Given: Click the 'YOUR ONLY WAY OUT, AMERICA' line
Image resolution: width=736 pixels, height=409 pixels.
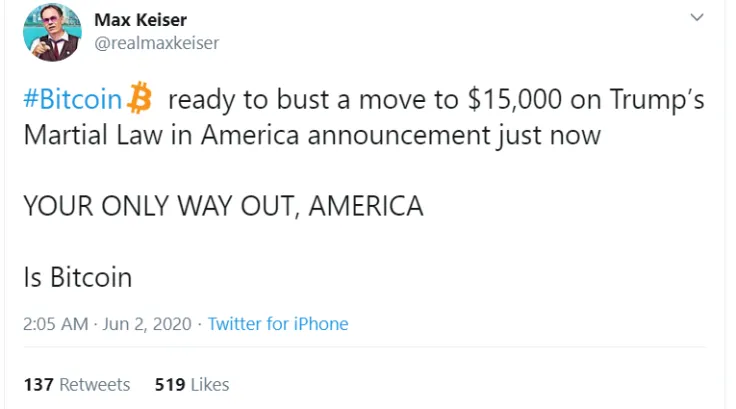Looking at the screenshot, I should (x=223, y=206).
